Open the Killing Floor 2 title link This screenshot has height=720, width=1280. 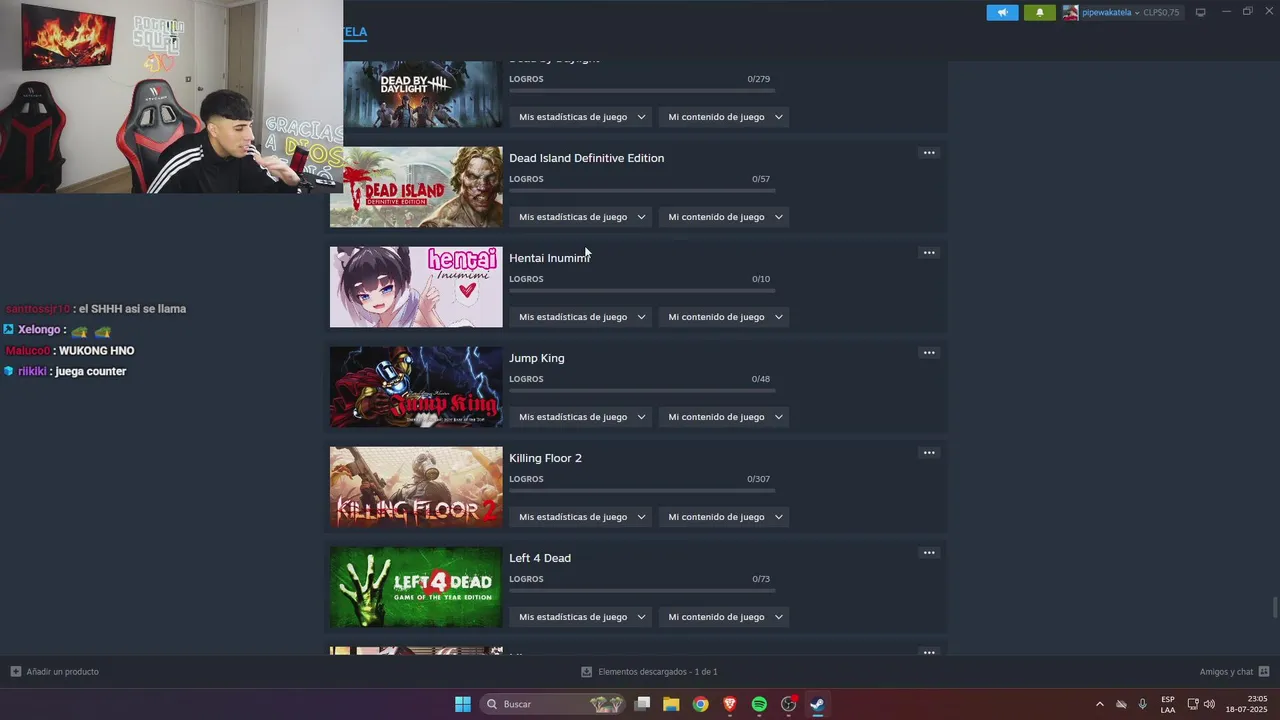545,458
